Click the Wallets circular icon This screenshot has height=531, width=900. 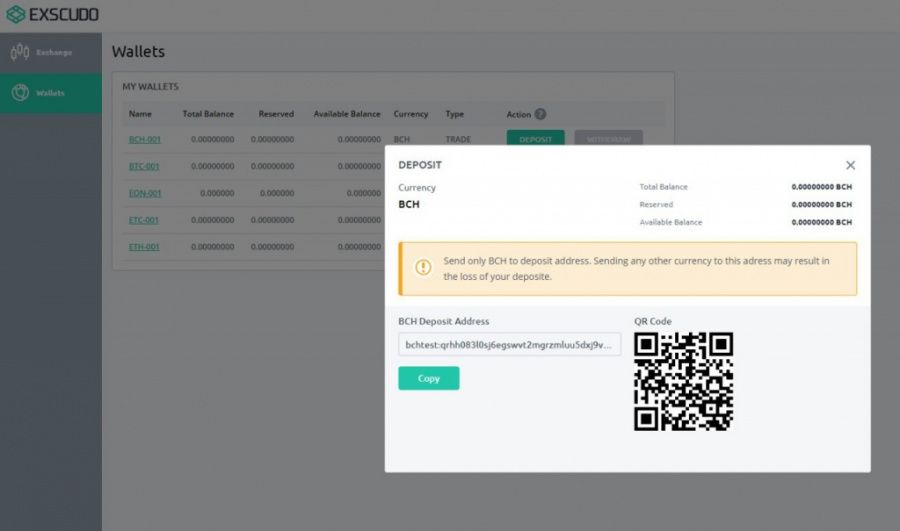(x=20, y=92)
